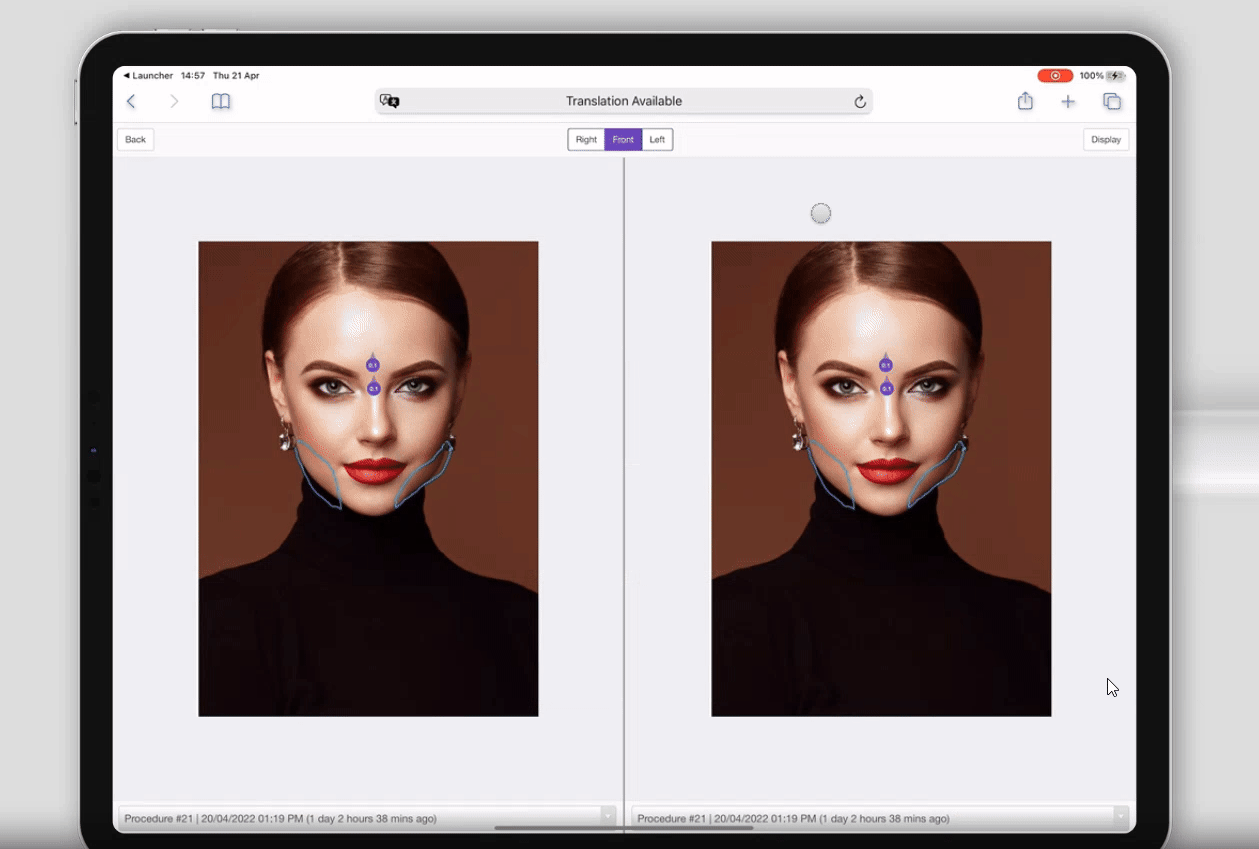Click the vertical divider between the photos
The height and width of the screenshot is (849, 1259).
pyautogui.click(x=624, y=480)
